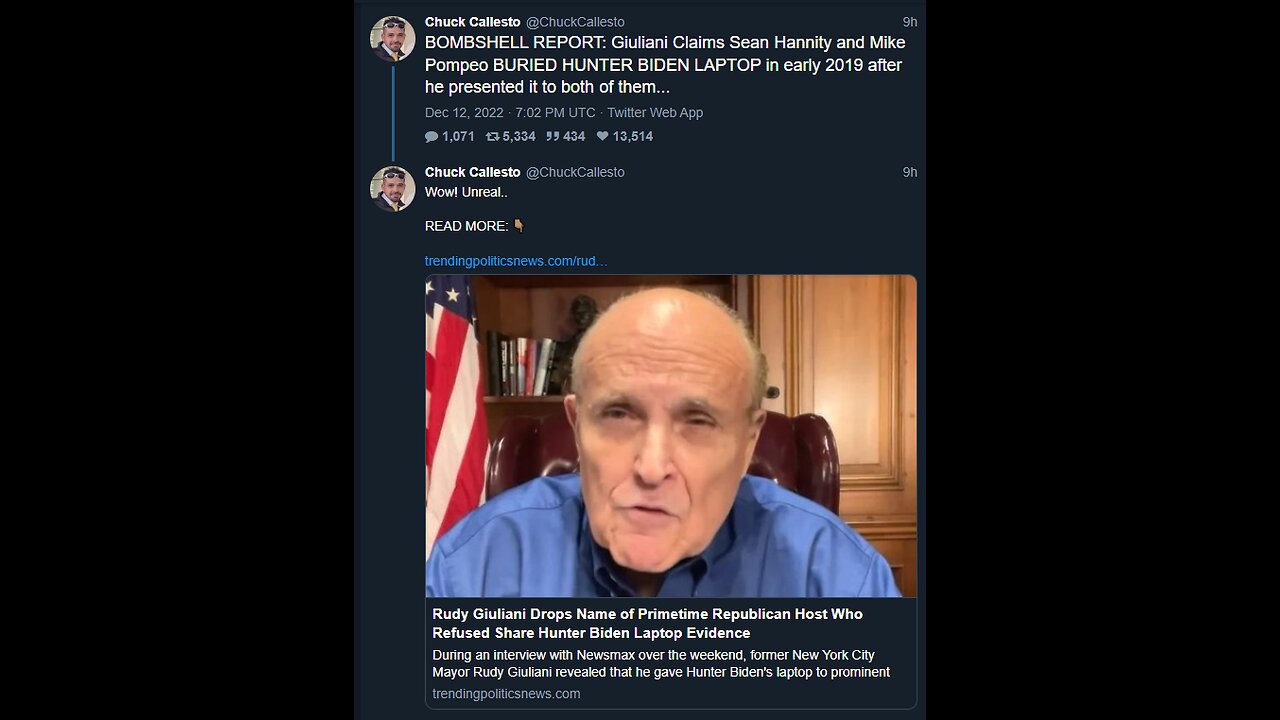Like the tweet with 13,514 likes
1280x720 pixels.
pos(603,136)
